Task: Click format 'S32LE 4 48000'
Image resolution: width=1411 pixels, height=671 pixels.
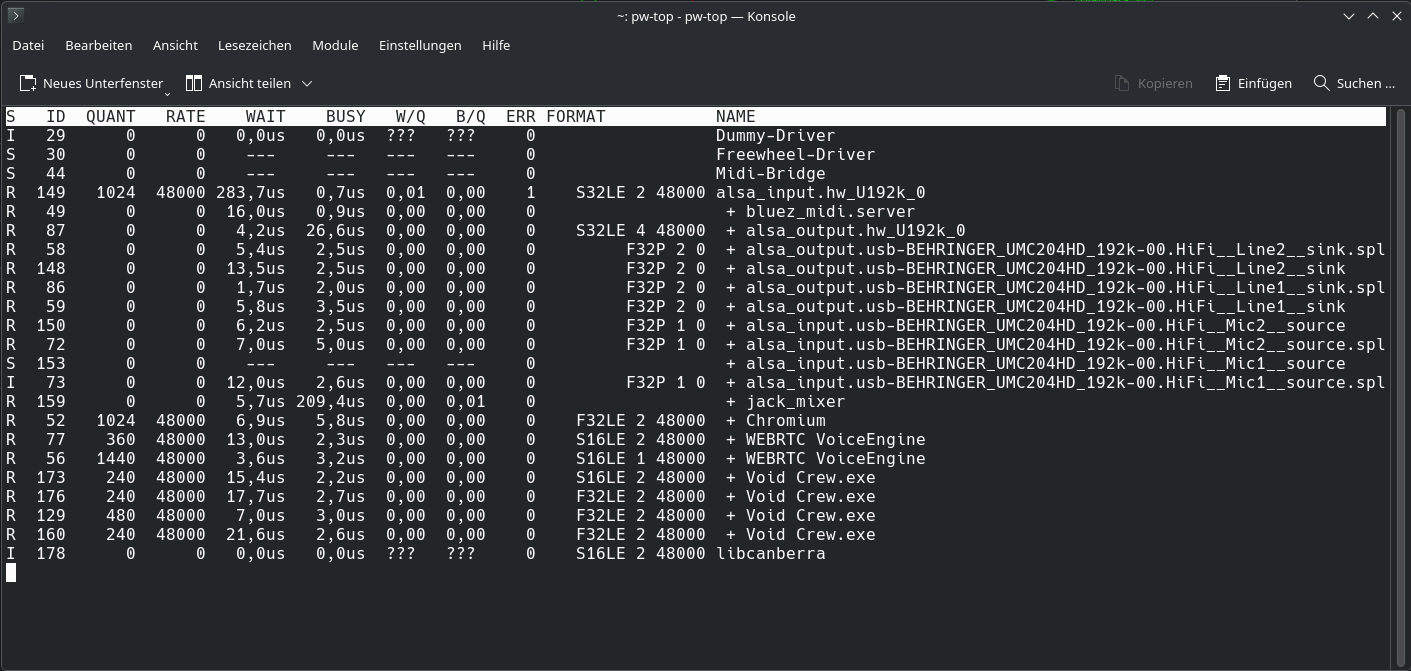Action: pos(641,230)
